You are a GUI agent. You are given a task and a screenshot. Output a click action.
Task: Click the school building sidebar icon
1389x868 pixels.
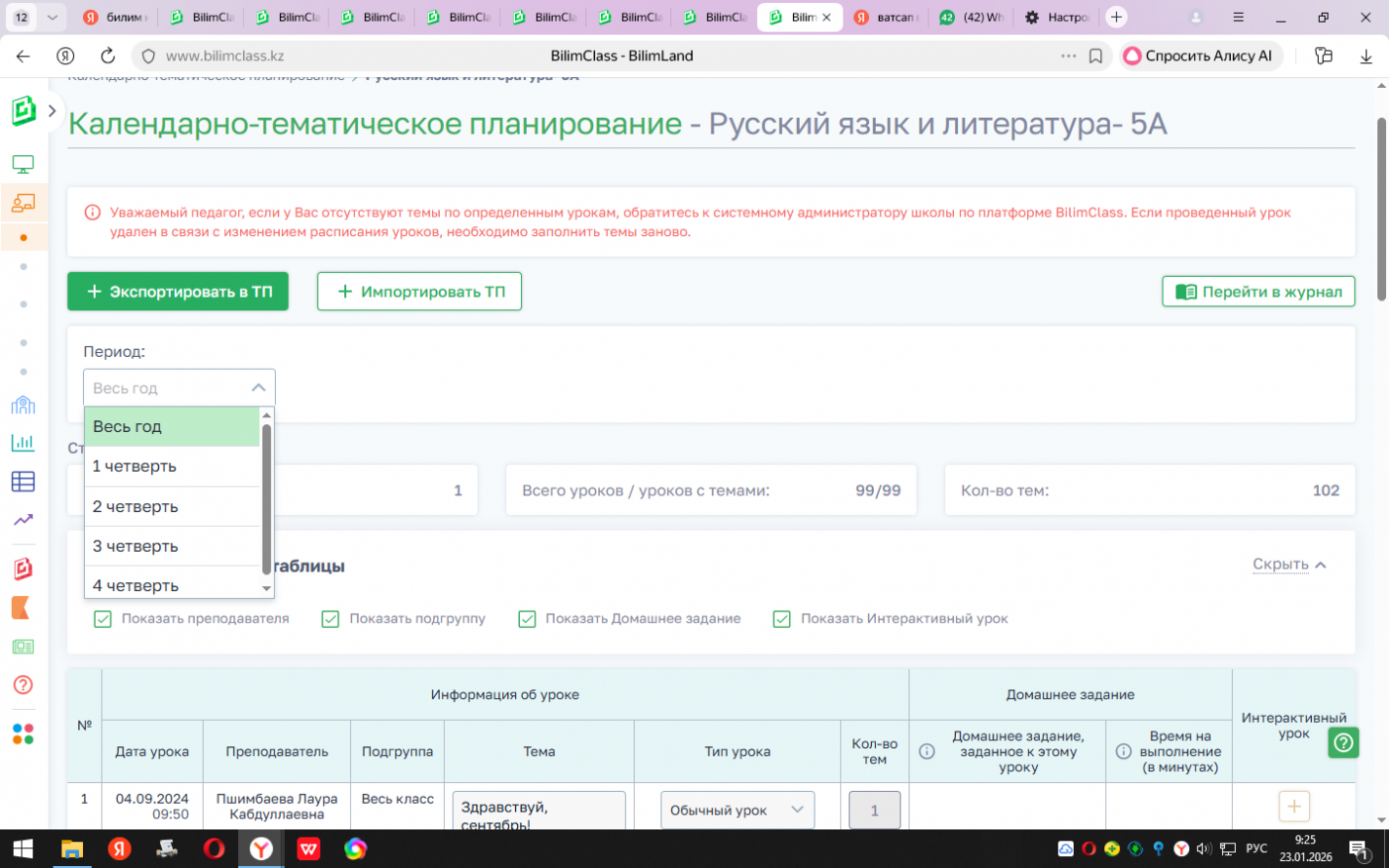(x=22, y=405)
